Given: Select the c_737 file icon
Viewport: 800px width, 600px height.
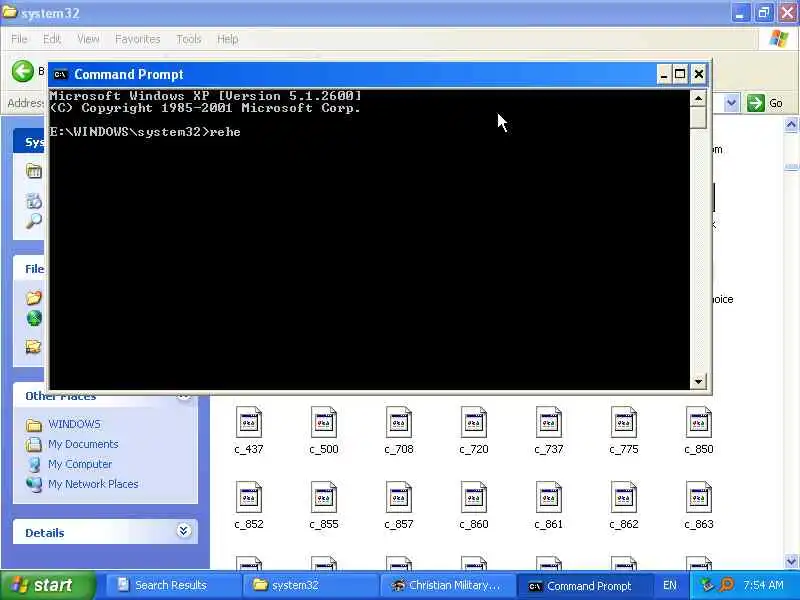Looking at the screenshot, I should (549, 422).
